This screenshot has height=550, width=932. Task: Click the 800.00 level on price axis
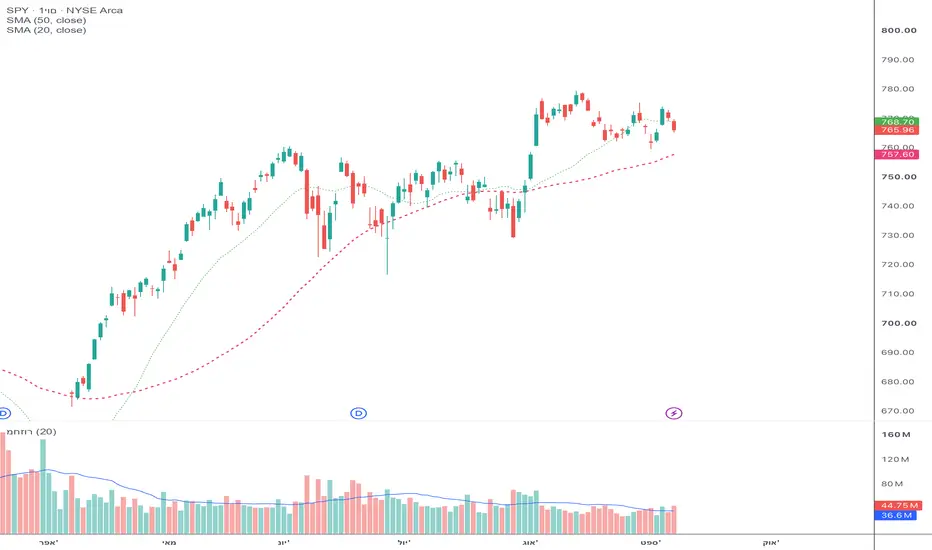click(898, 30)
